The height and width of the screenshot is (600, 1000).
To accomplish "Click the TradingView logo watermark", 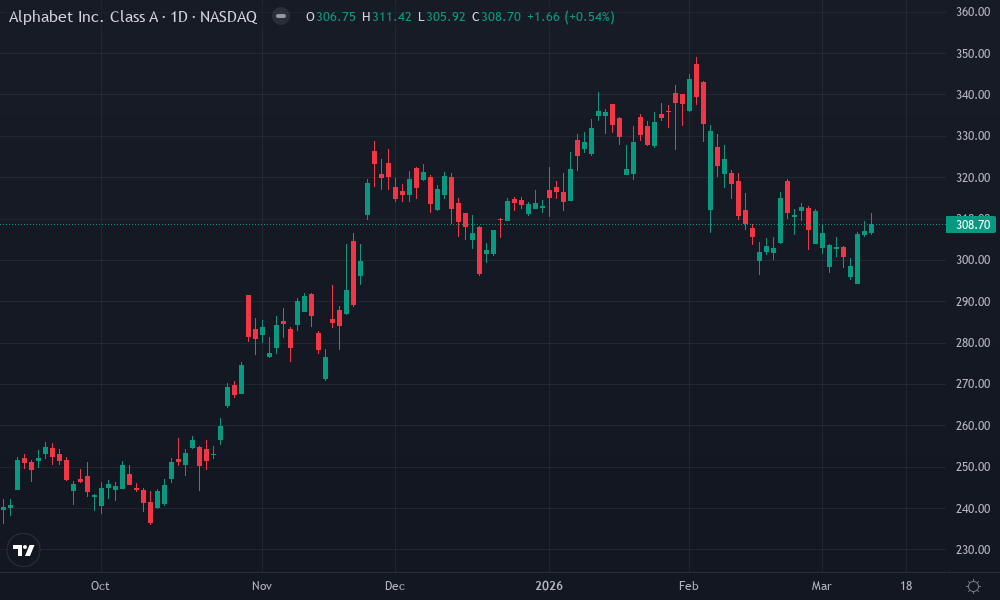I will click(24, 549).
